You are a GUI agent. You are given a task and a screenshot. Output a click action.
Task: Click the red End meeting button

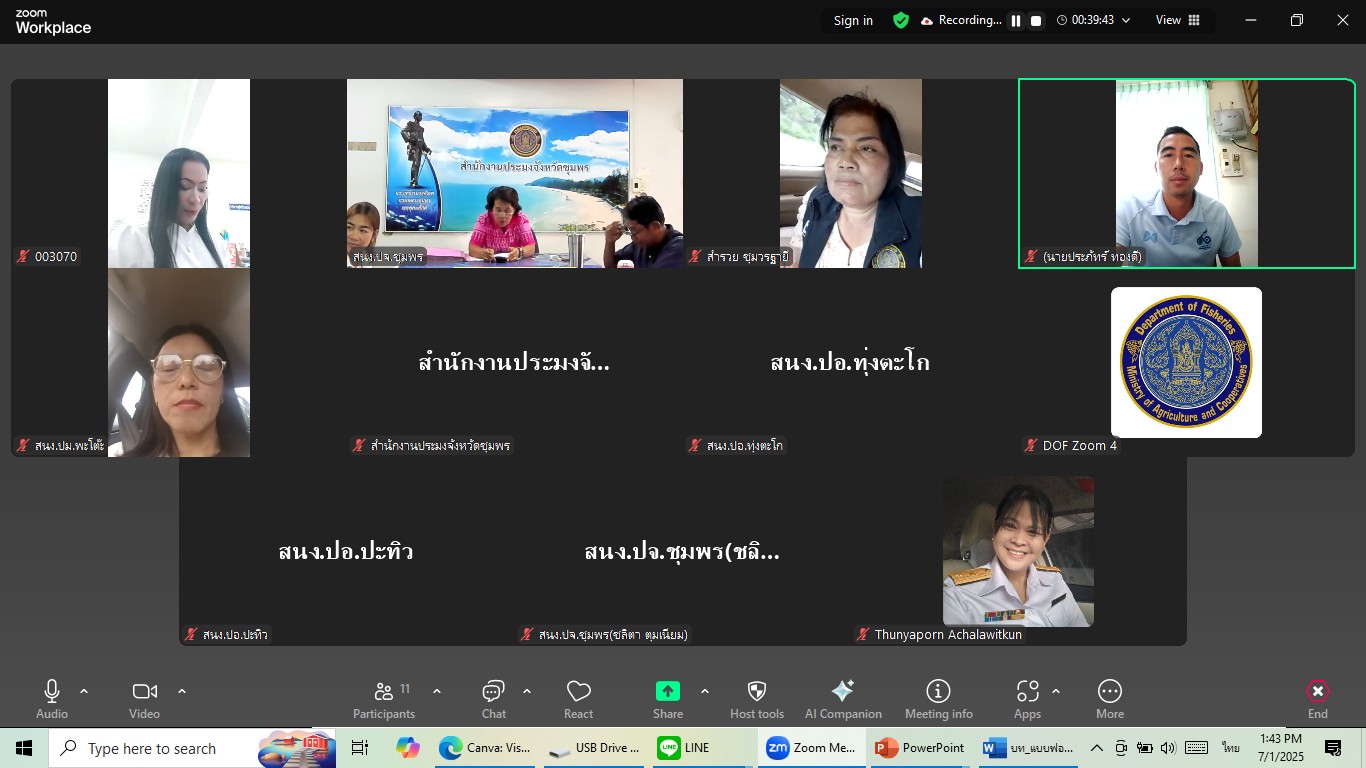tap(1317, 691)
